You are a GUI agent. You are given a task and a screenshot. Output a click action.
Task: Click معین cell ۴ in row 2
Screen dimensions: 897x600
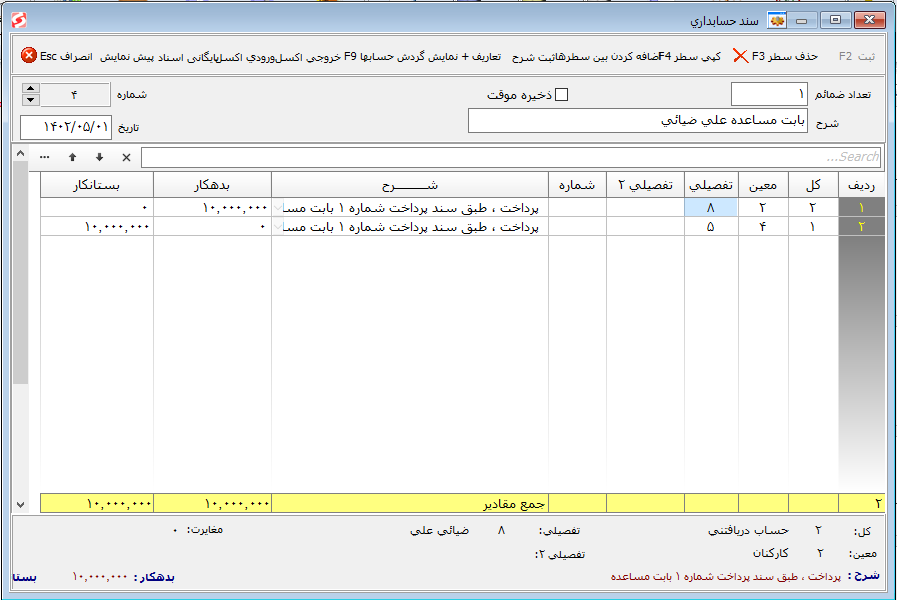(763, 227)
